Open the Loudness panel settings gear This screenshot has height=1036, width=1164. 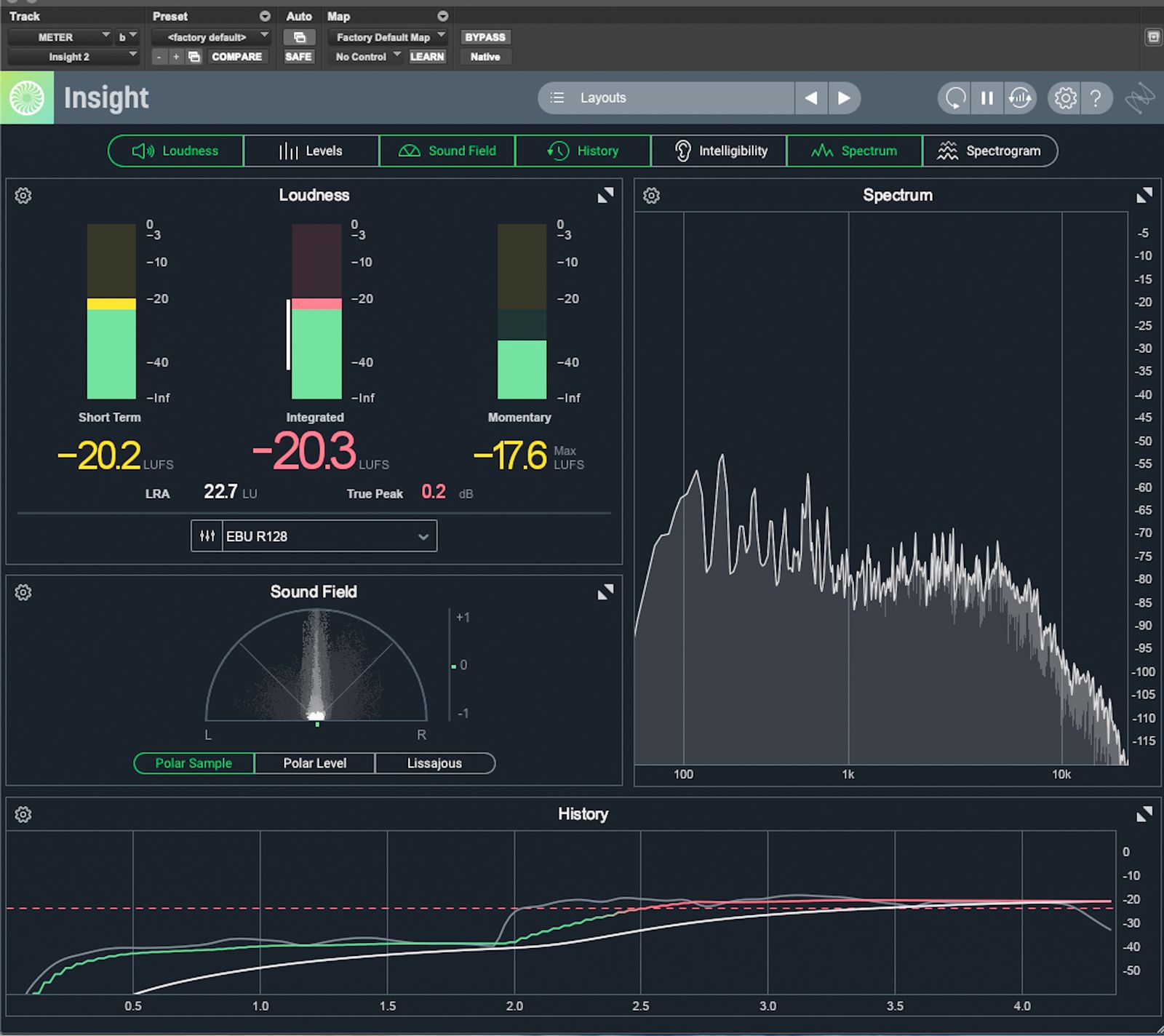(23, 196)
